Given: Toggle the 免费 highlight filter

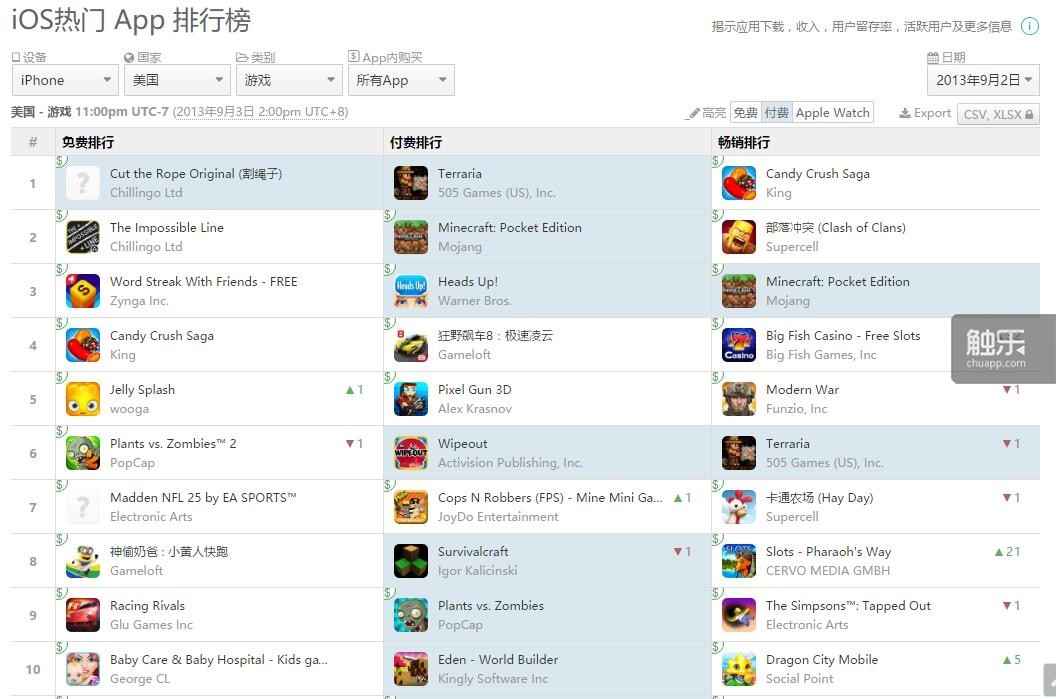Looking at the screenshot, I should click(746, 112).
